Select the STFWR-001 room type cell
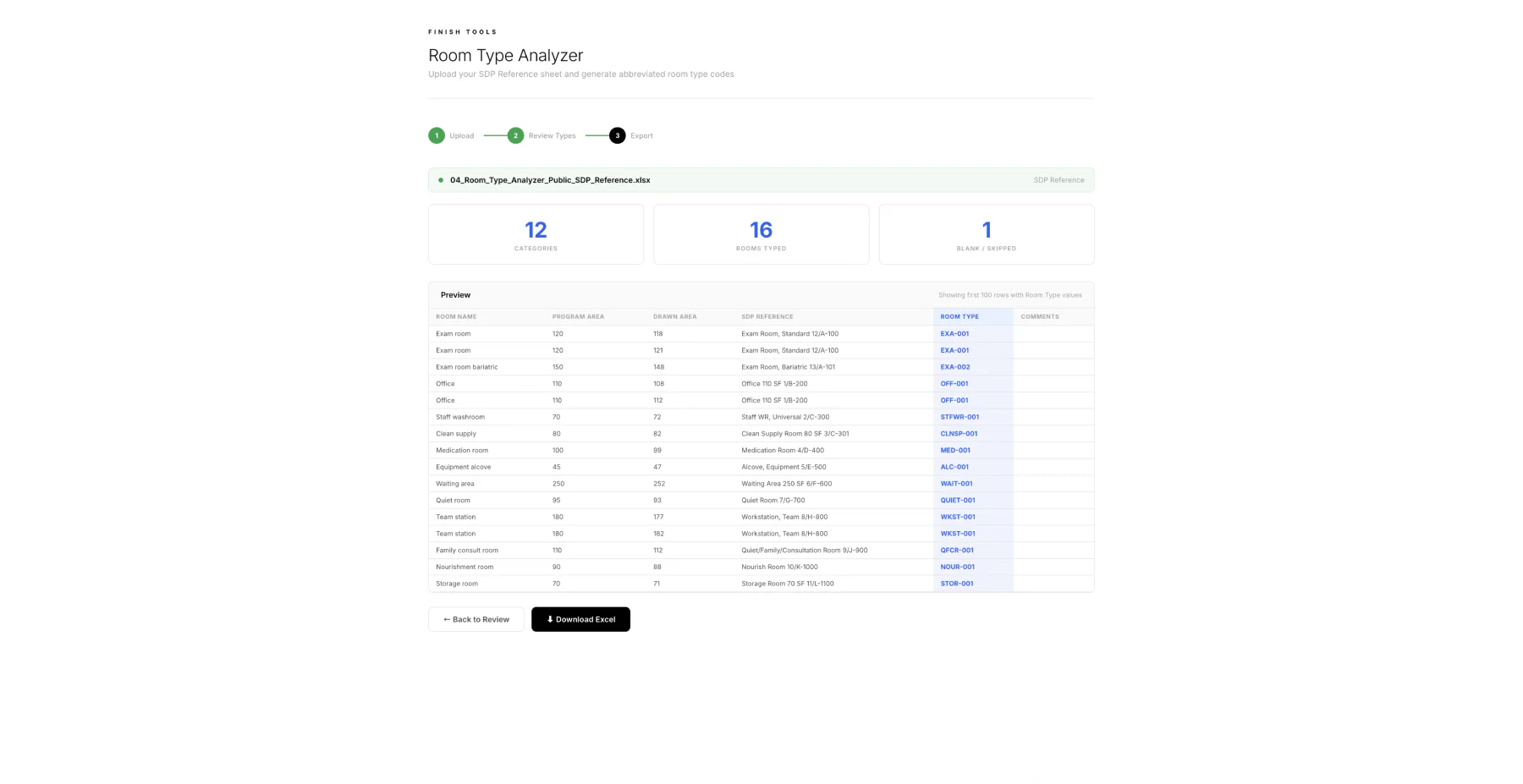This screenshot has height=784, width=1523. pyautogui.click(x=959, y=416)
